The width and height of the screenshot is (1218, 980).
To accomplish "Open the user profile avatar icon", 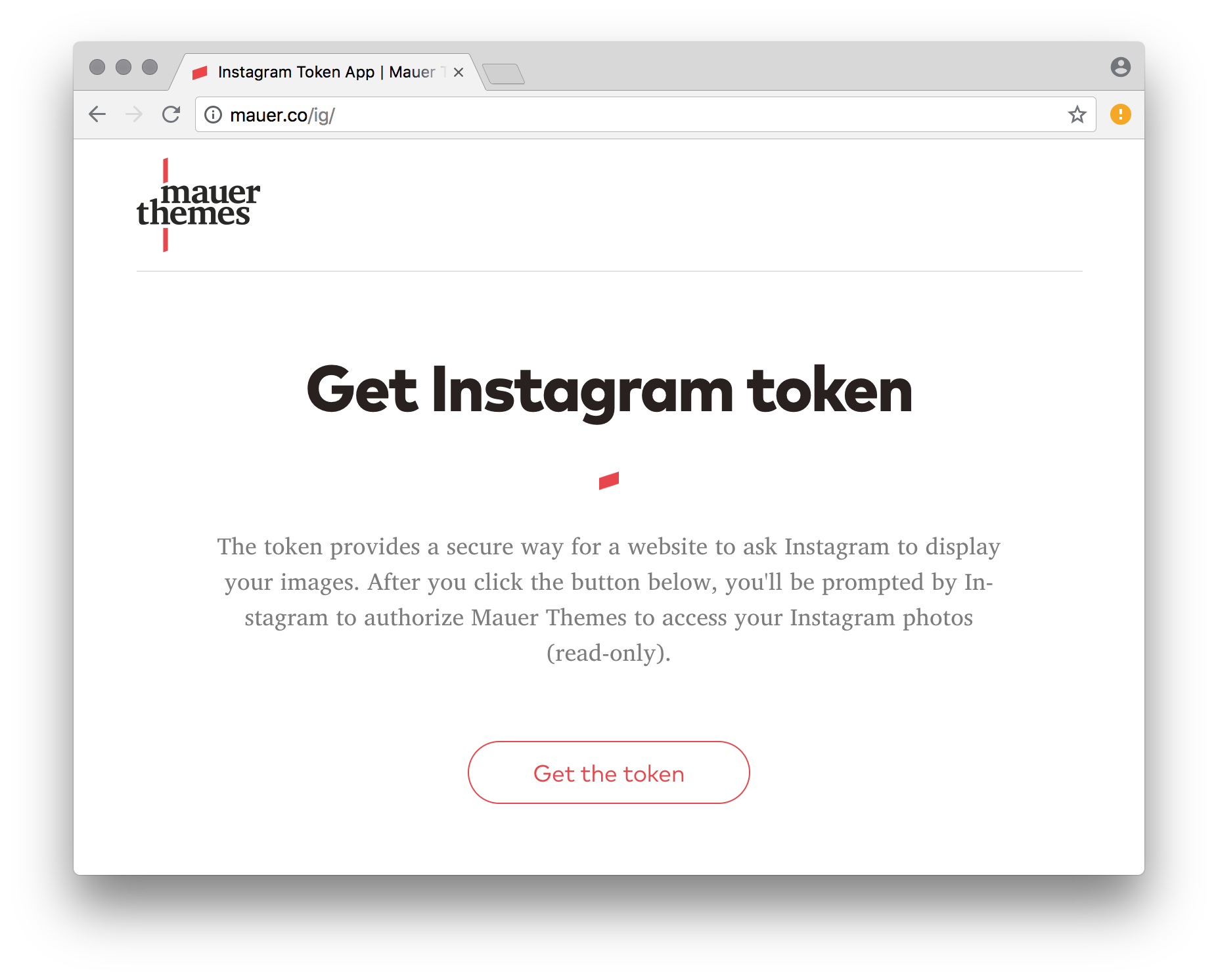I will coord(1120,67).
